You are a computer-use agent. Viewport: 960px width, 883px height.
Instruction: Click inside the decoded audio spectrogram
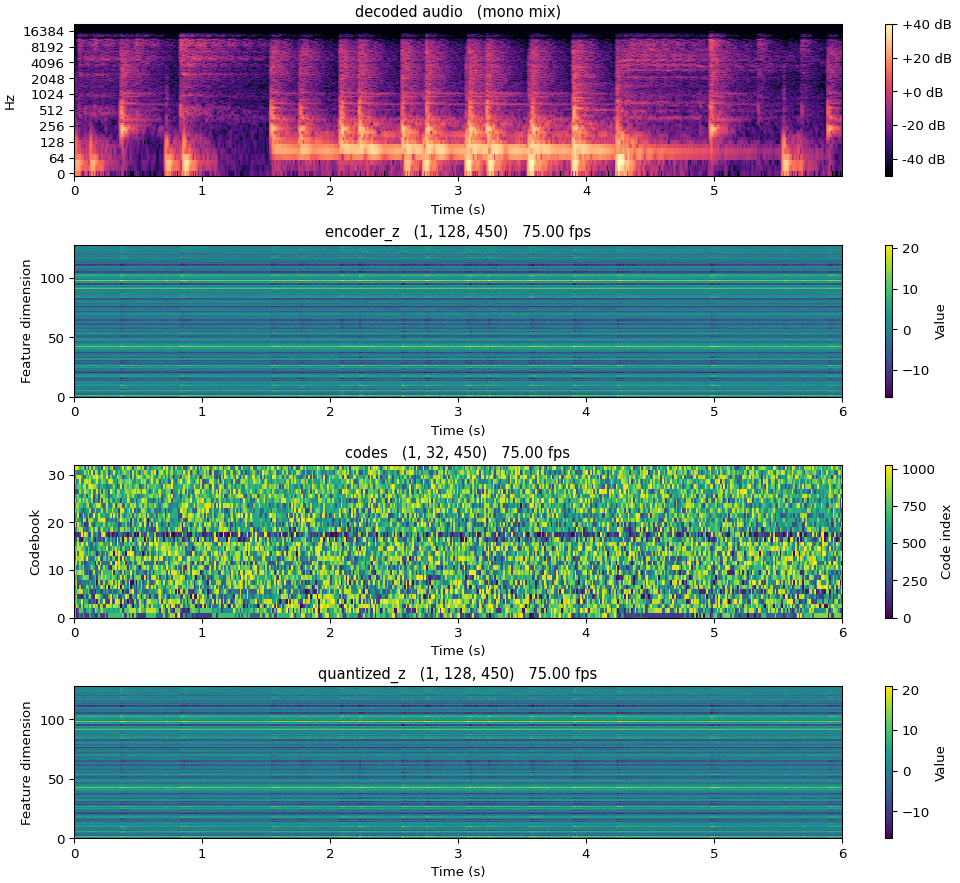click(459, 100)
